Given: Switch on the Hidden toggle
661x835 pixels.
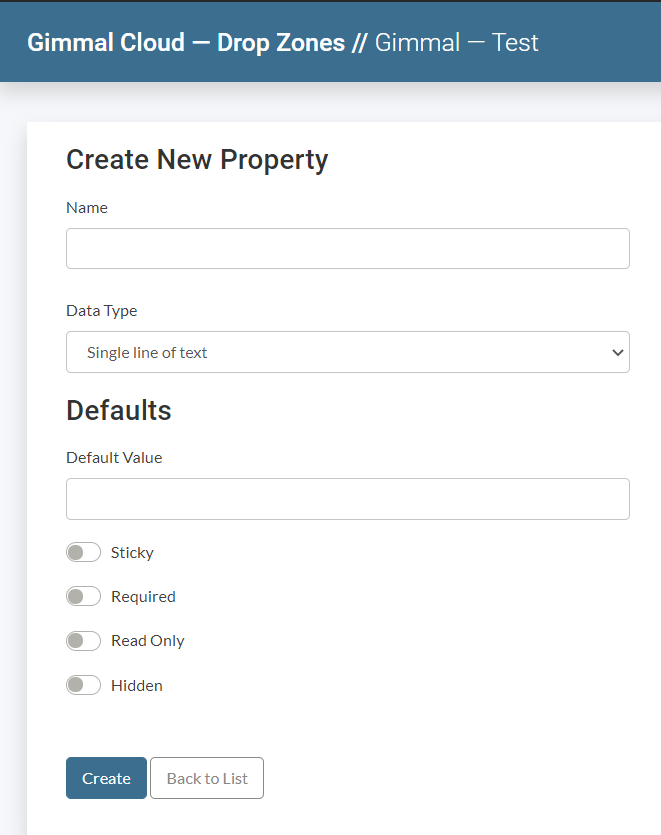Looking at the screenshot, I should point(84,685).
